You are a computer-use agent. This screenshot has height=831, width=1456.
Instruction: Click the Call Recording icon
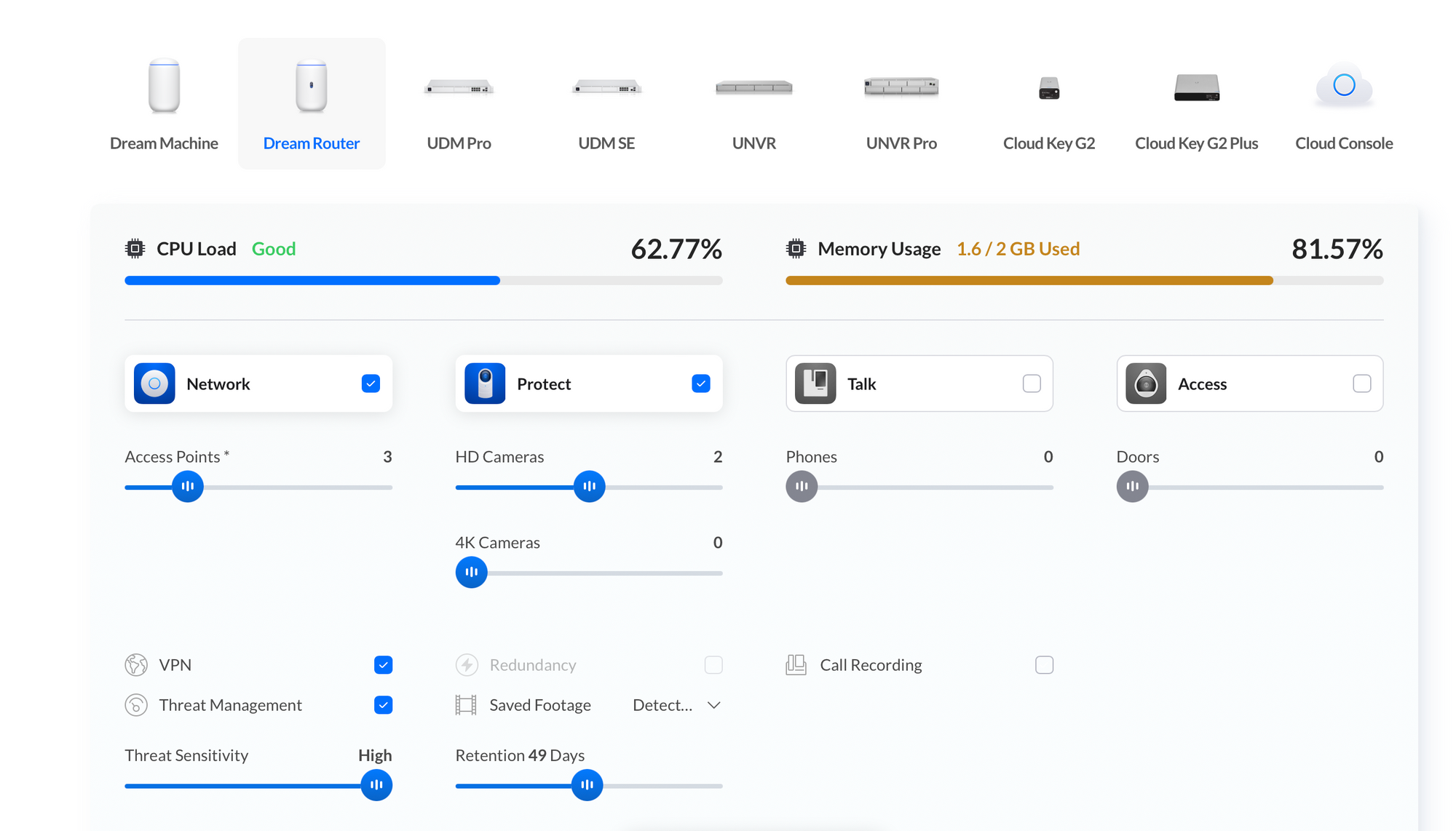(x=796, y=665)
